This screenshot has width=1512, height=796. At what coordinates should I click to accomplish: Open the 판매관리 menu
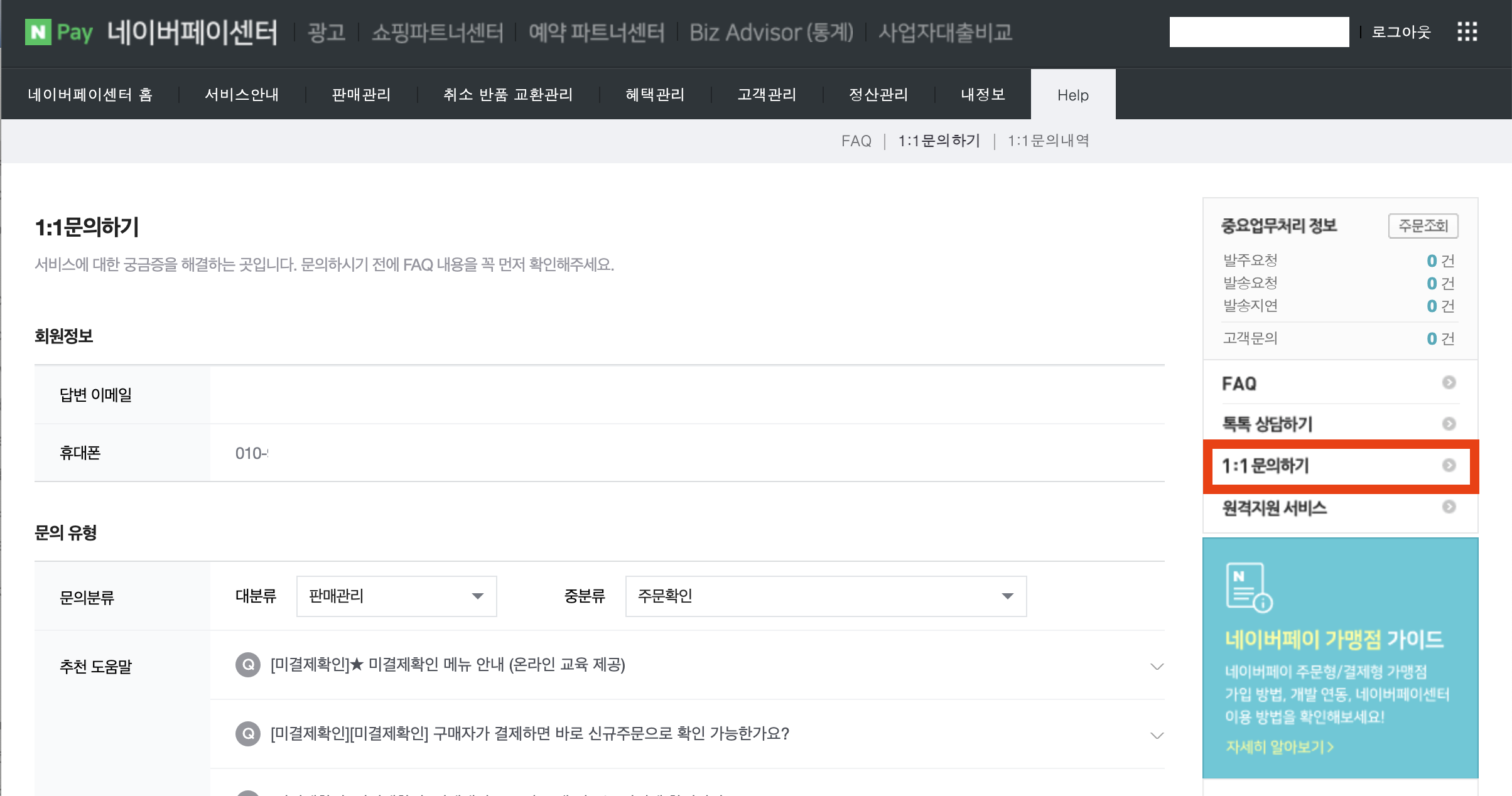[x=361, y=95]
